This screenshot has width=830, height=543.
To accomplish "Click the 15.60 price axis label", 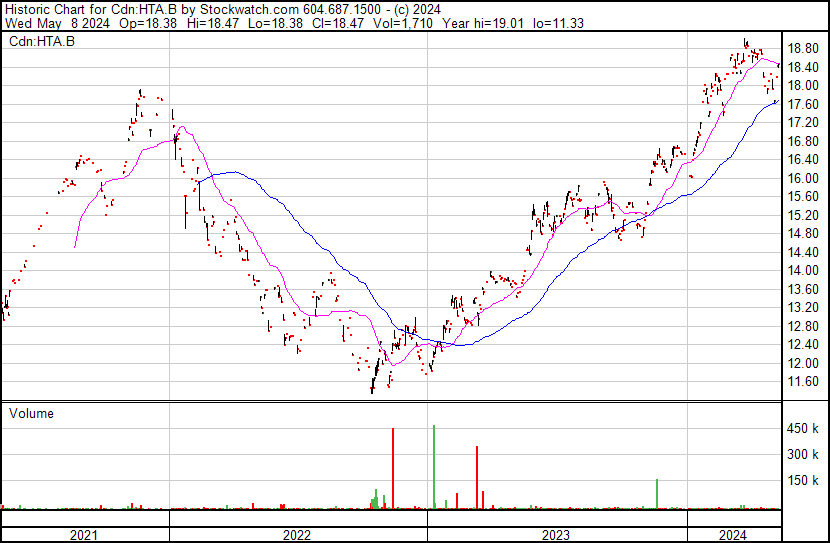I will [803, 196].
